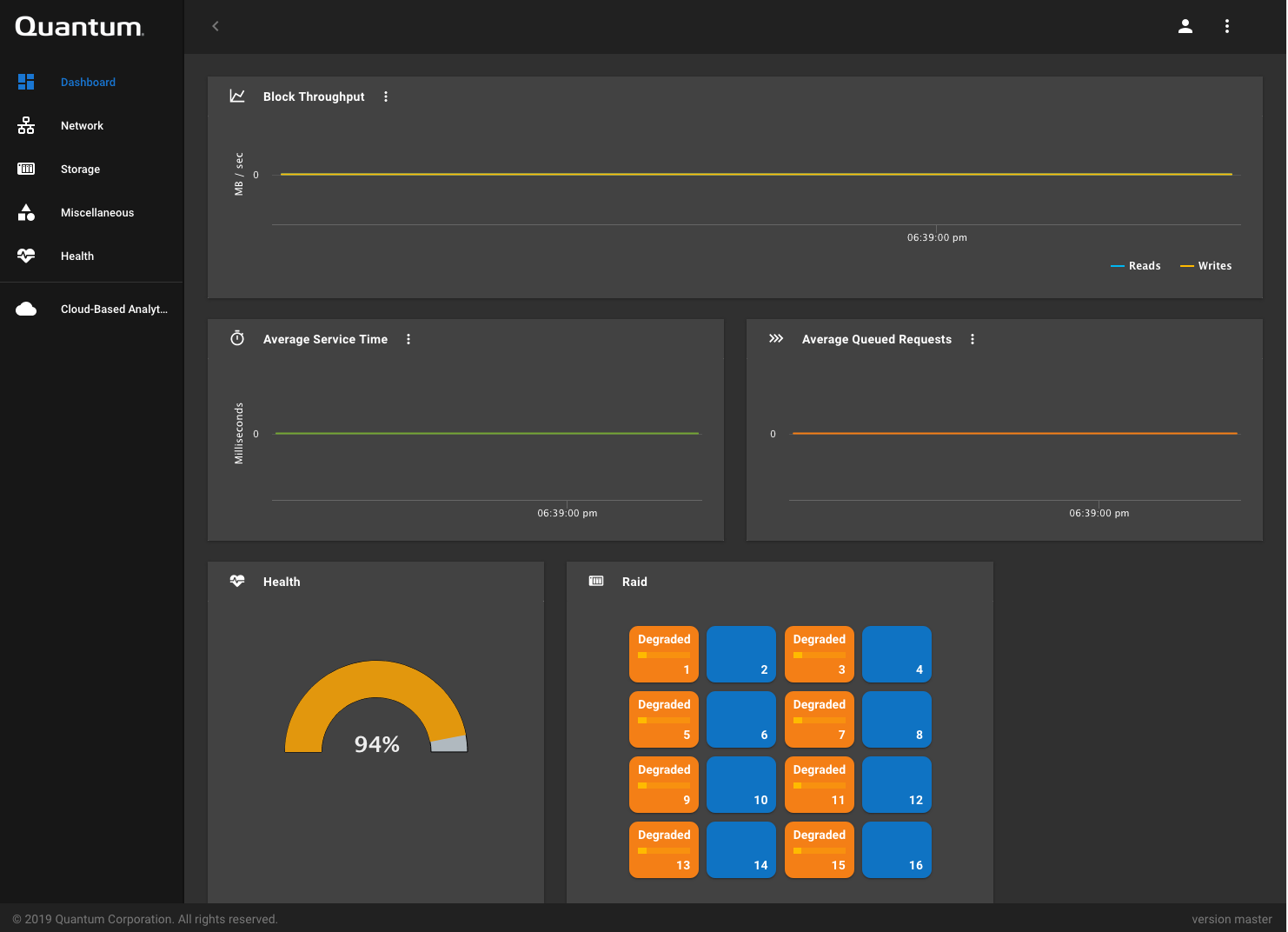Image resolution: width=1288 pixels, height=932 pixels.
Task: Open Average Queued Requests options menu
Action: tap(973, 339)
